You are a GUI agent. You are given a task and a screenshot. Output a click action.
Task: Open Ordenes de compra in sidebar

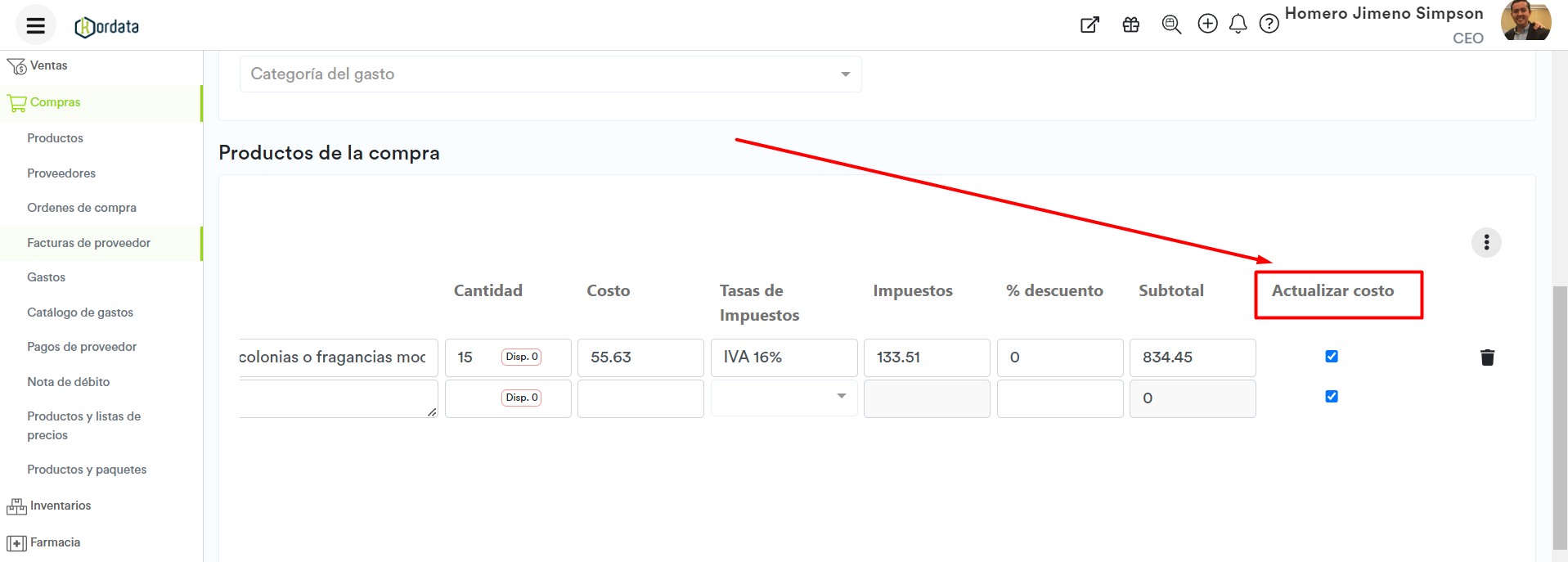pyautogui.click(x=82, y=208)
